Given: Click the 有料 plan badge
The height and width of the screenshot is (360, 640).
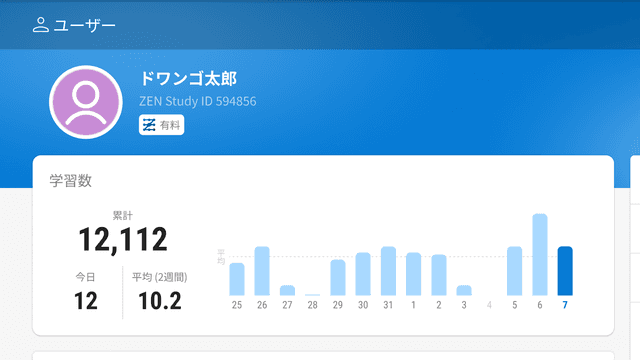Looking at the screenshot, I should (161, 125).
